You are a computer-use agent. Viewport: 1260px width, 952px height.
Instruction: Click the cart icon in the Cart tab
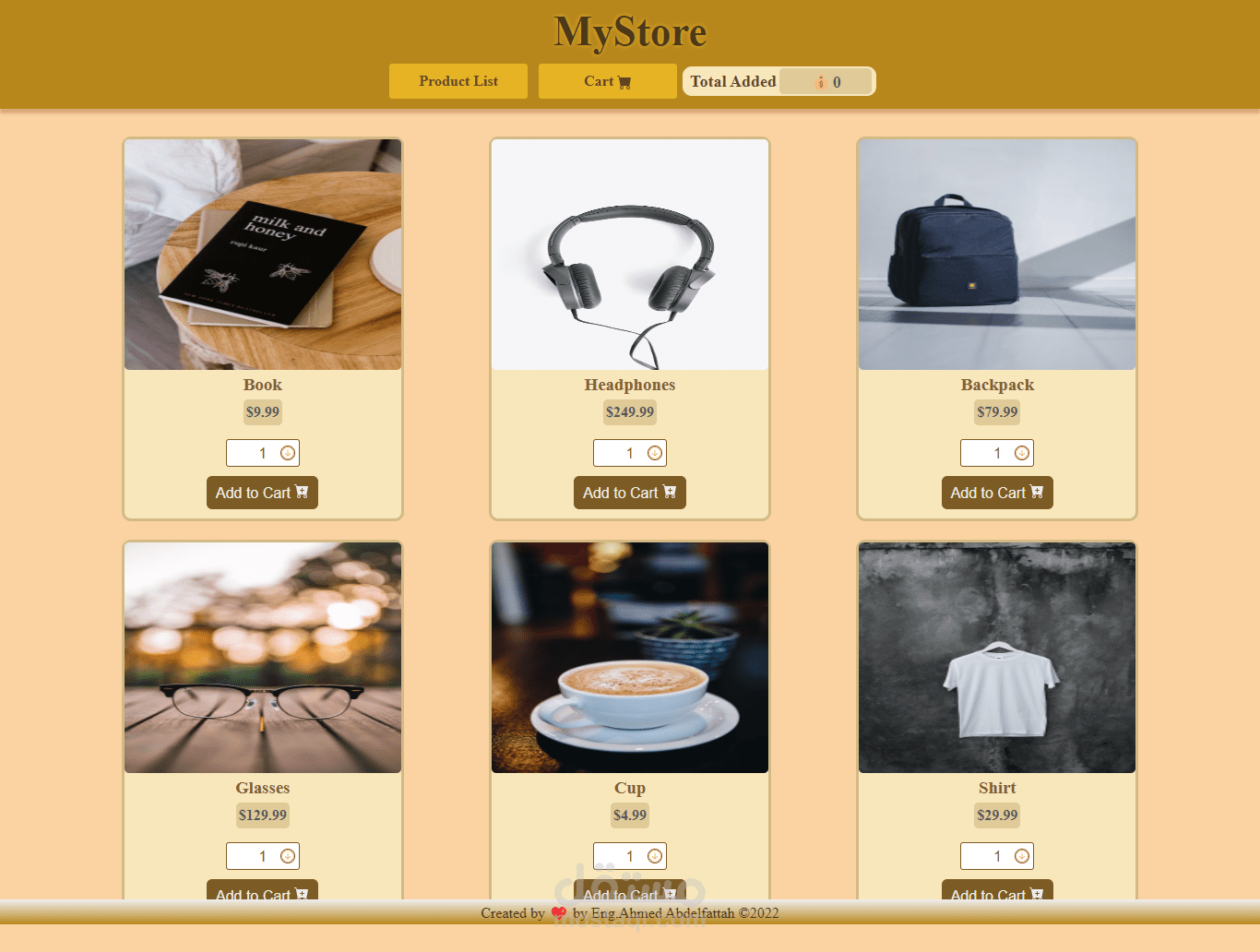pyautogui.click(x=624, y=82)
